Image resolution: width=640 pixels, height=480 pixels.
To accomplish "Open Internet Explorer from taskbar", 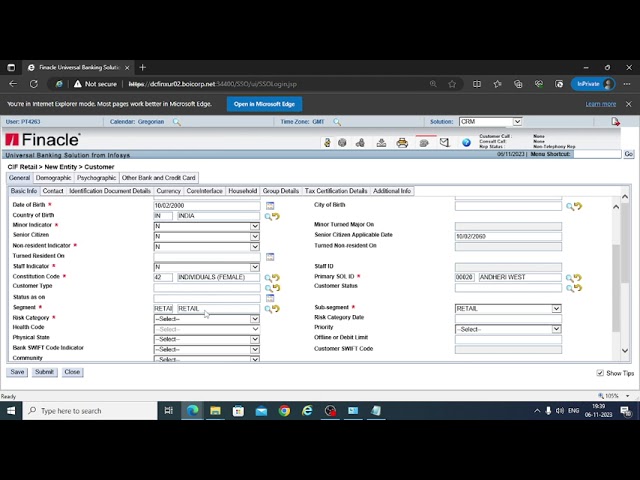I will click(307, 411).
